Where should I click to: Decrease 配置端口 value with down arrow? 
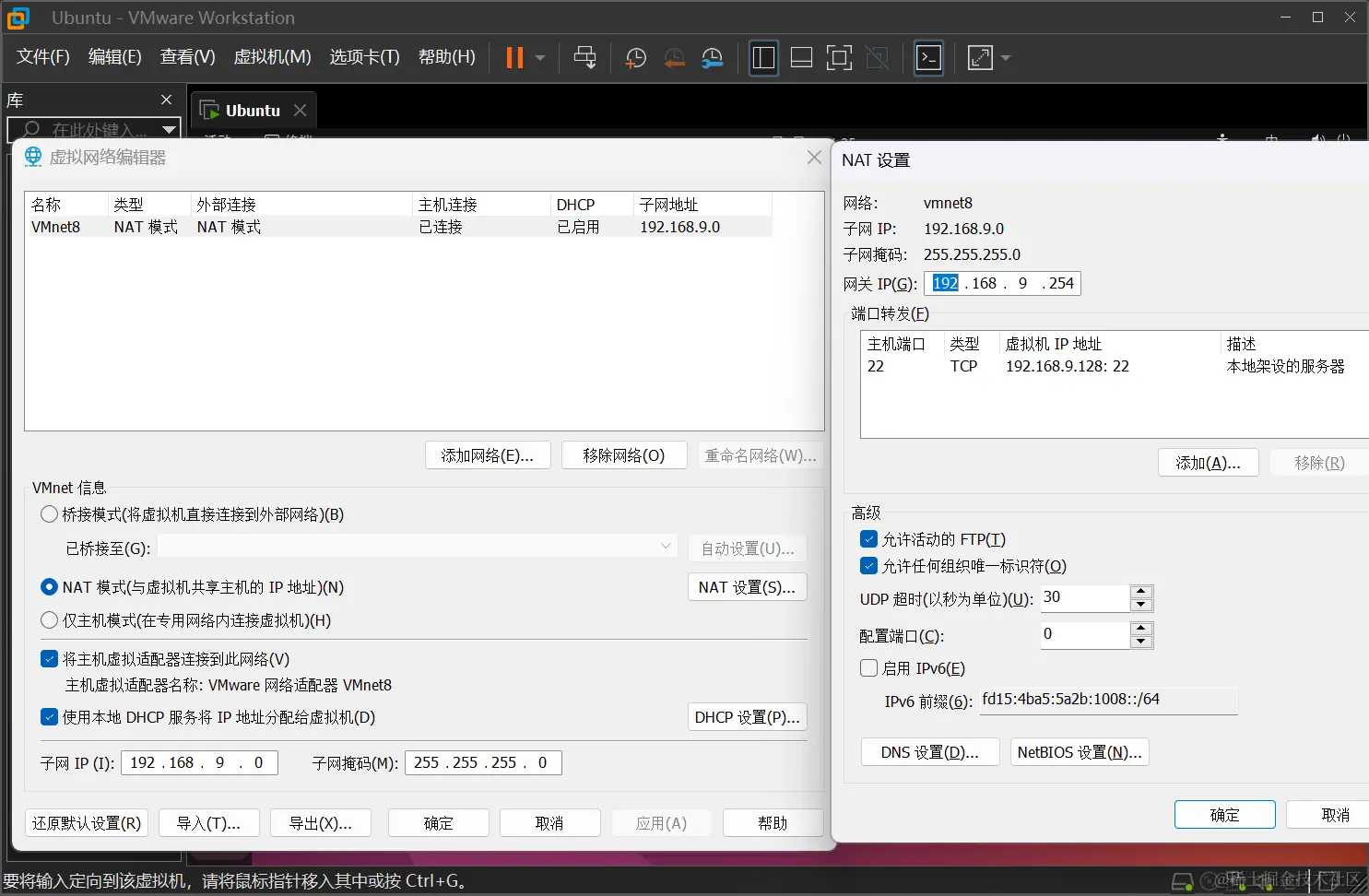[x=1141, y=642]
